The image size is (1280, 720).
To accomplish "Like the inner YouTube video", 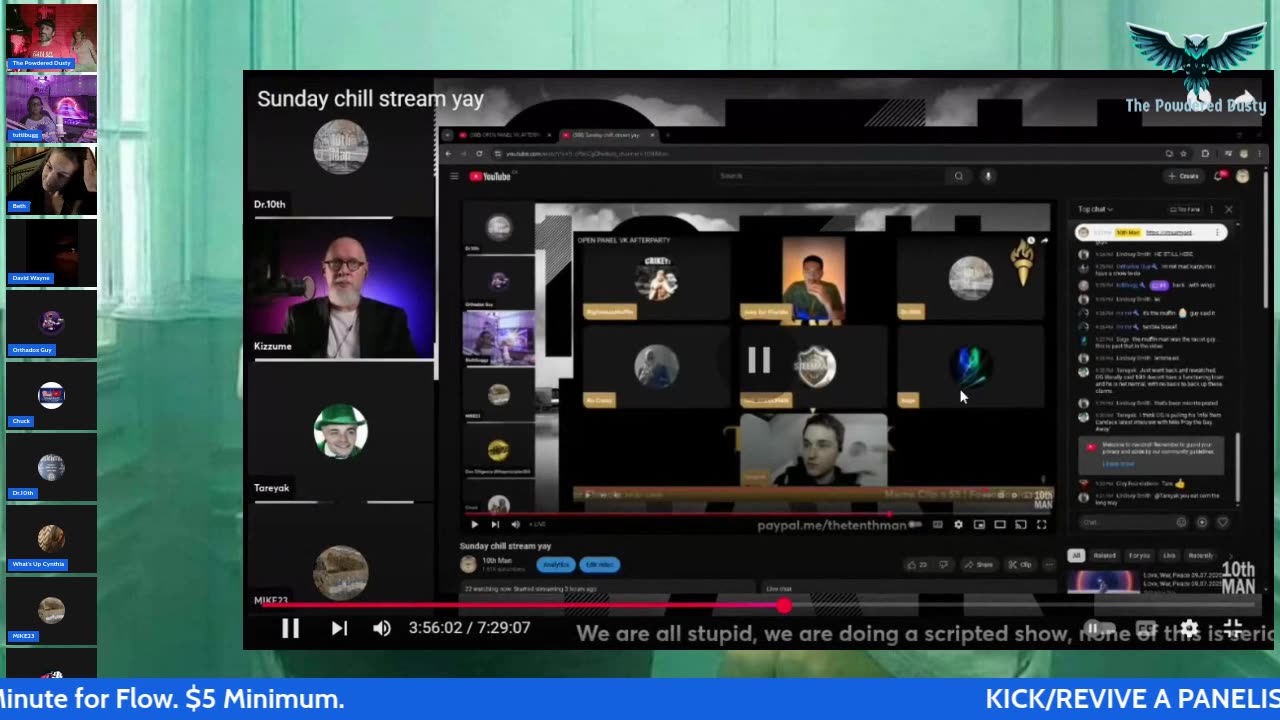I will pos(916,564).
